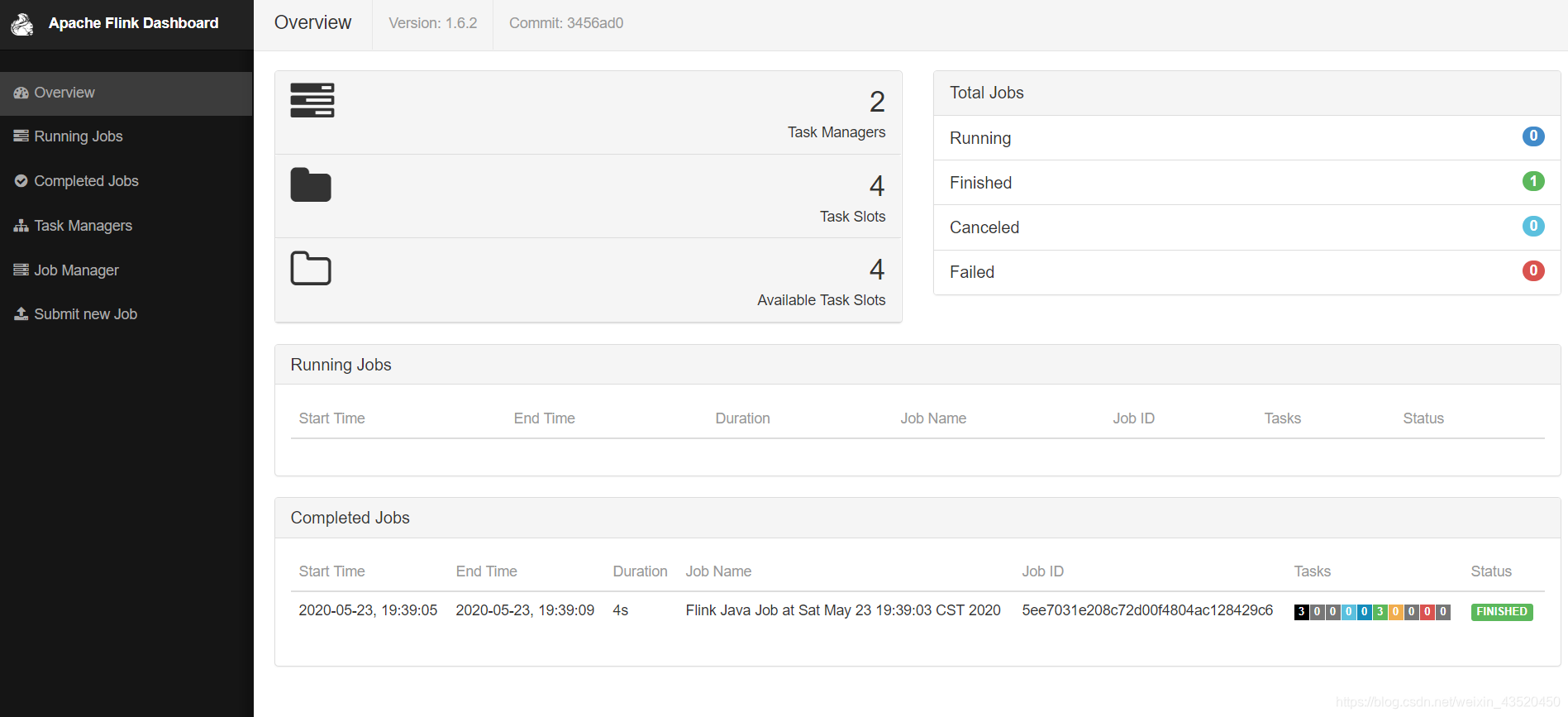Viewport: 1568px width, 717px height.
Task: Click Job Name header in Completed Jobs table
Action: coord(718,571)
